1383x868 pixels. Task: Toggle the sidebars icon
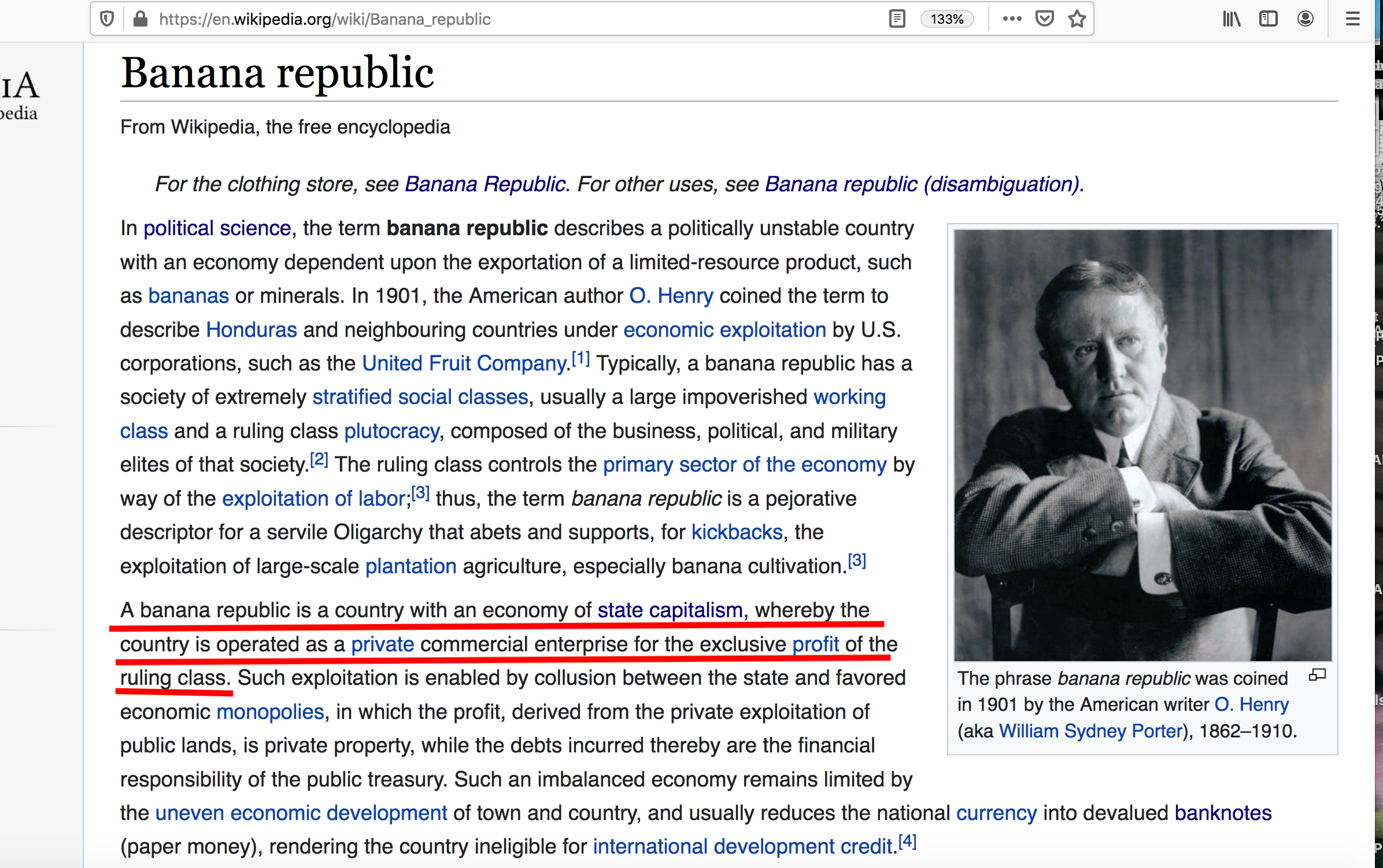[1268, 19]
